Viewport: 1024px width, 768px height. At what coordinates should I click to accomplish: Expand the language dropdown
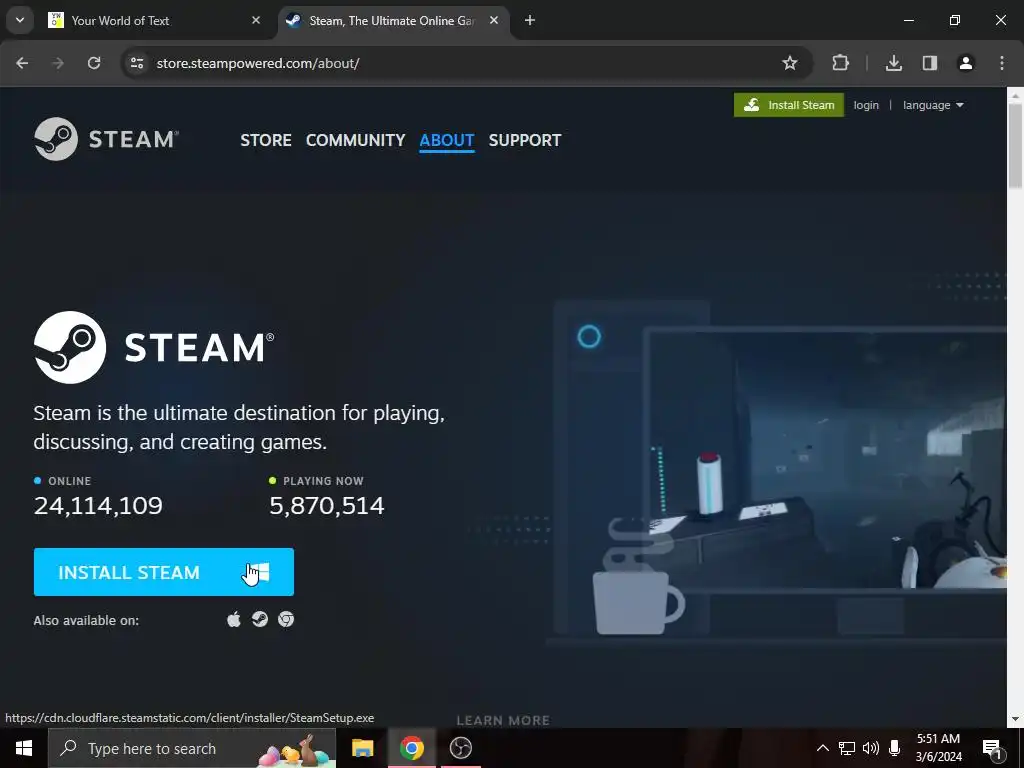(933, 105)
